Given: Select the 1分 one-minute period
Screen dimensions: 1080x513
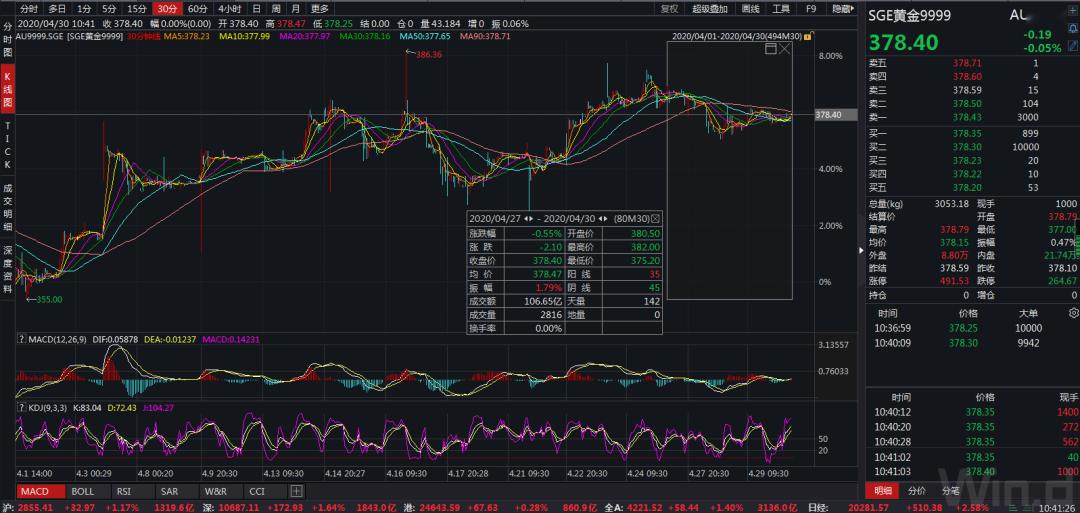Looking at the screenshot, I should pyautogui.click(x=84, y=9).
